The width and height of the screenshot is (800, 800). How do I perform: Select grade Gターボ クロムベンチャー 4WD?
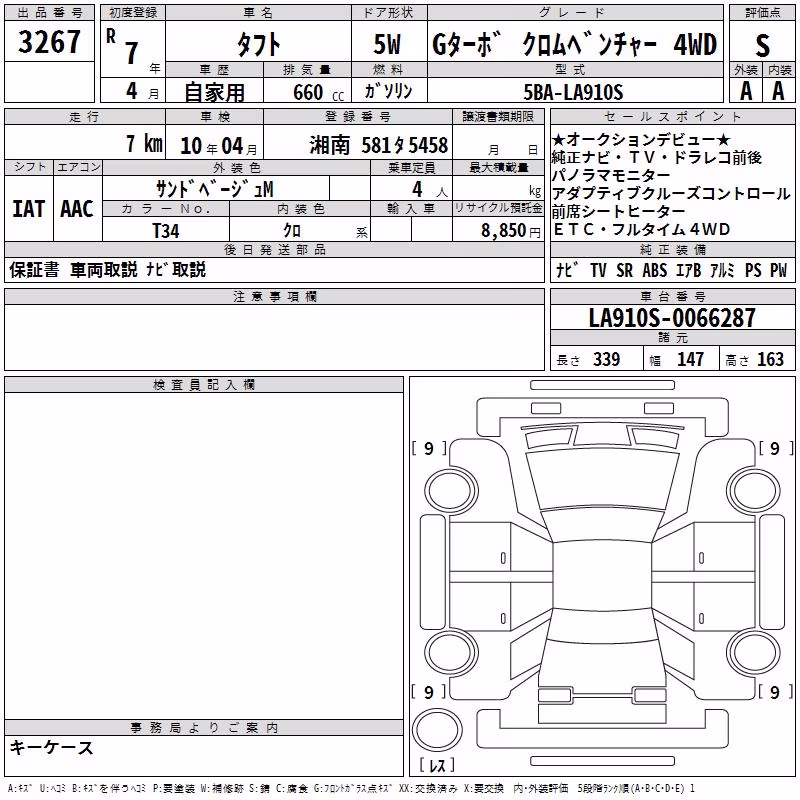click(574, 45)
